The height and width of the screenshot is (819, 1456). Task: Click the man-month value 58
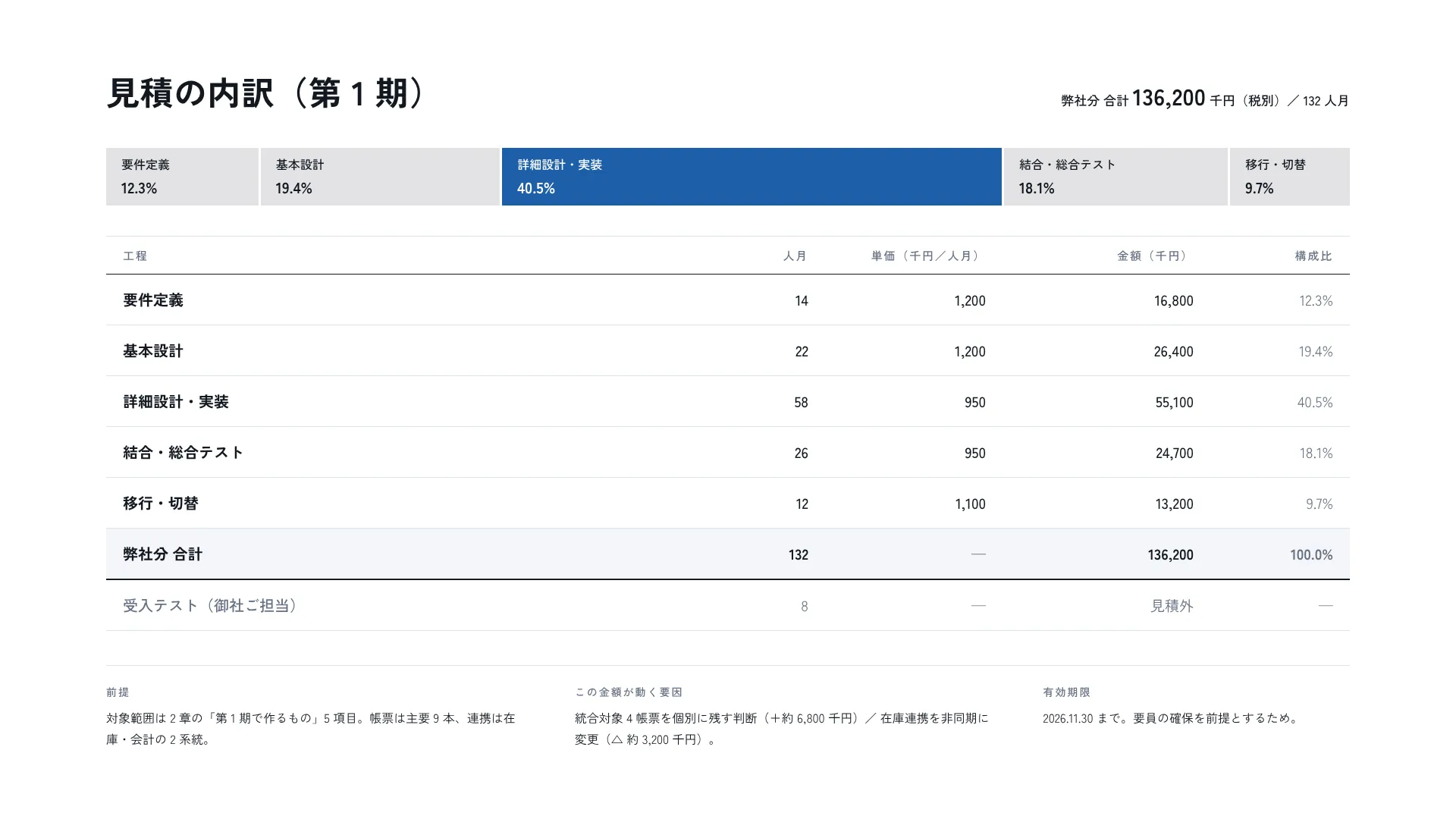coord(802,403)
